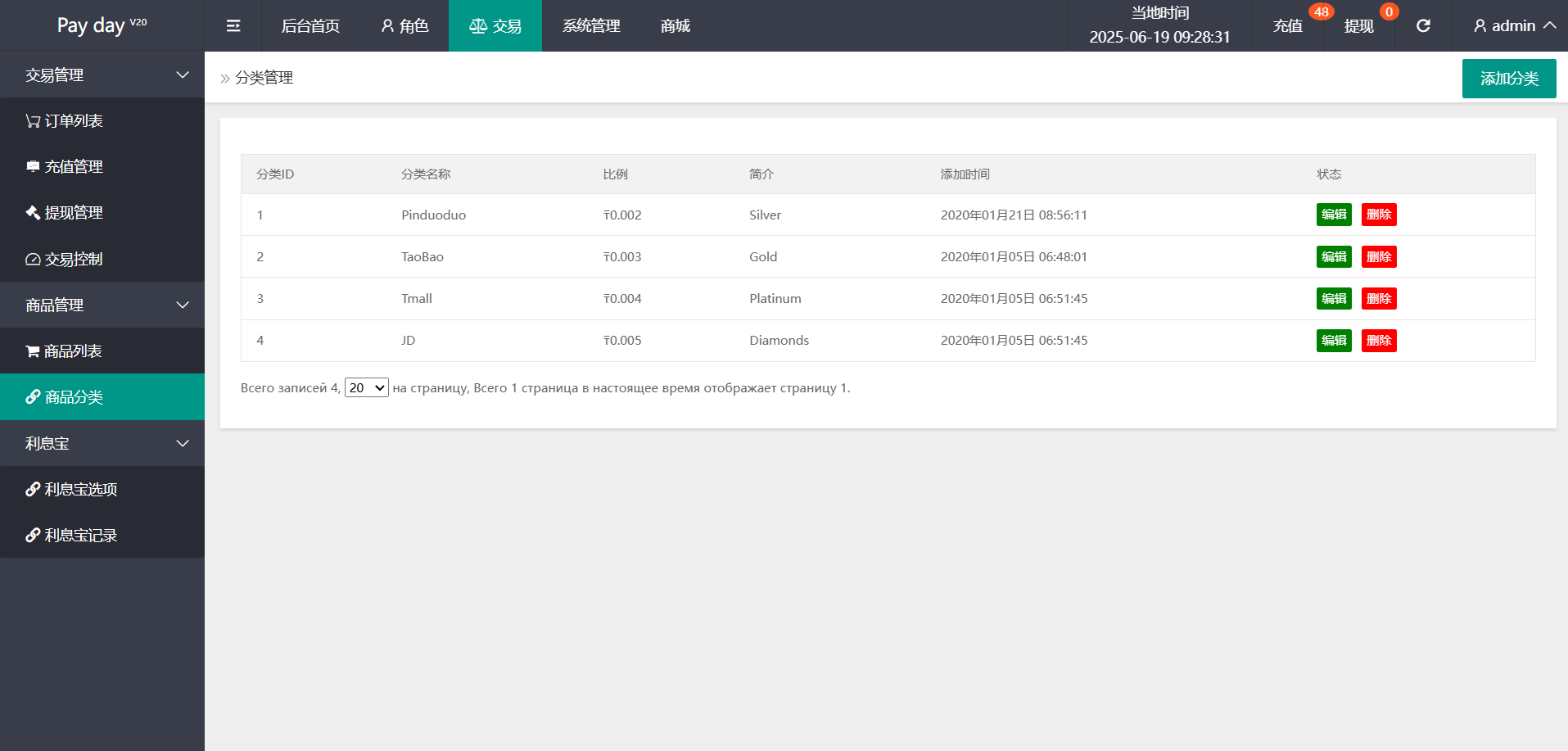
Task: Edit the Tmall category row
Action: [1334, 298]
